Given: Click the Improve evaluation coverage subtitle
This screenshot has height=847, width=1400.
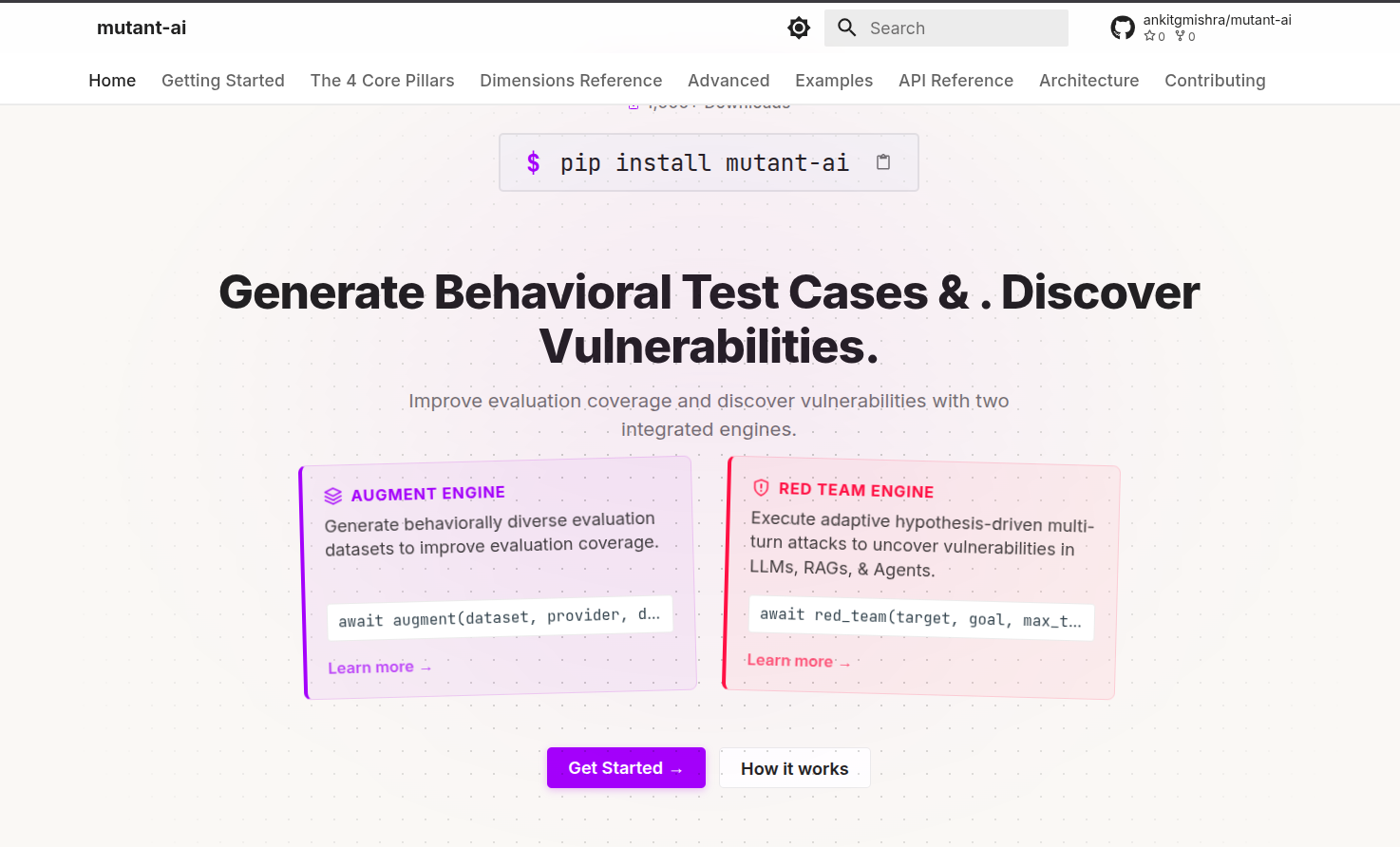Looking at the screenshot, I should click(x=709, y=415).
